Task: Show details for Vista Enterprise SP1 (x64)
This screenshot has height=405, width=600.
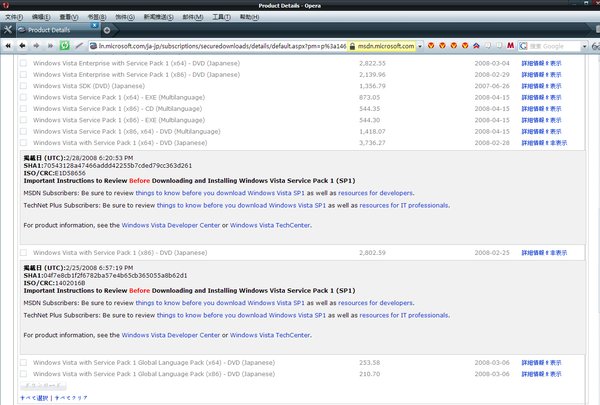Action: pyautogui.click(x=541, y=63)
